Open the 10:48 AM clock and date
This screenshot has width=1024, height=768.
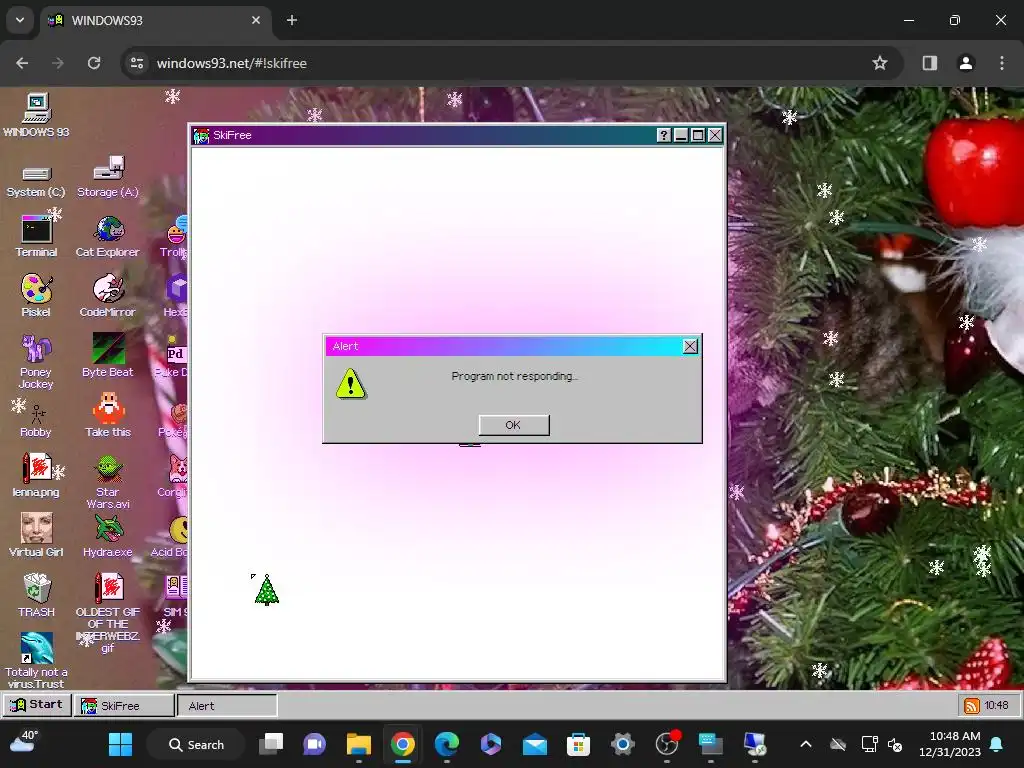click(950, 744)
